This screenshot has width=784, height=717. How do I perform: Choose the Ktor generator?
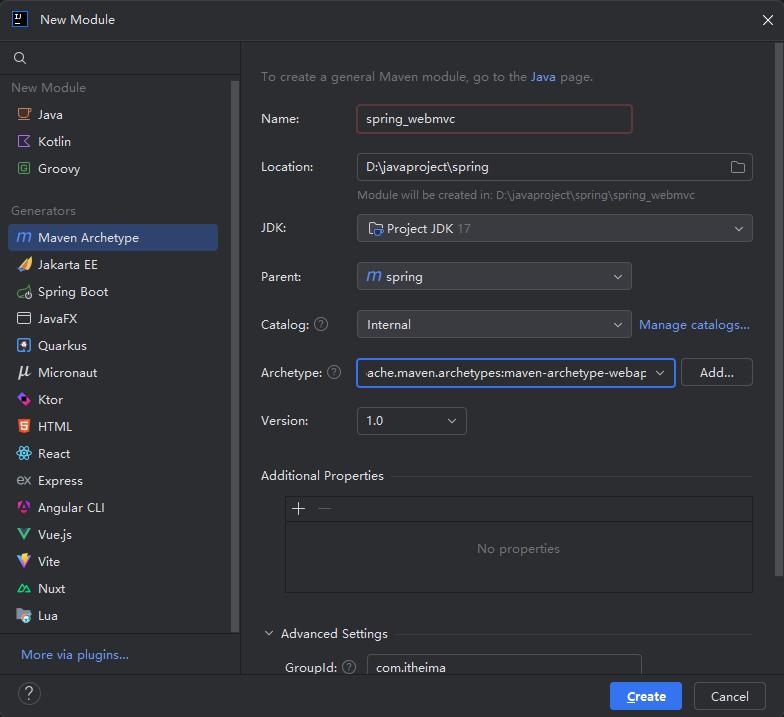coord(113,400)
